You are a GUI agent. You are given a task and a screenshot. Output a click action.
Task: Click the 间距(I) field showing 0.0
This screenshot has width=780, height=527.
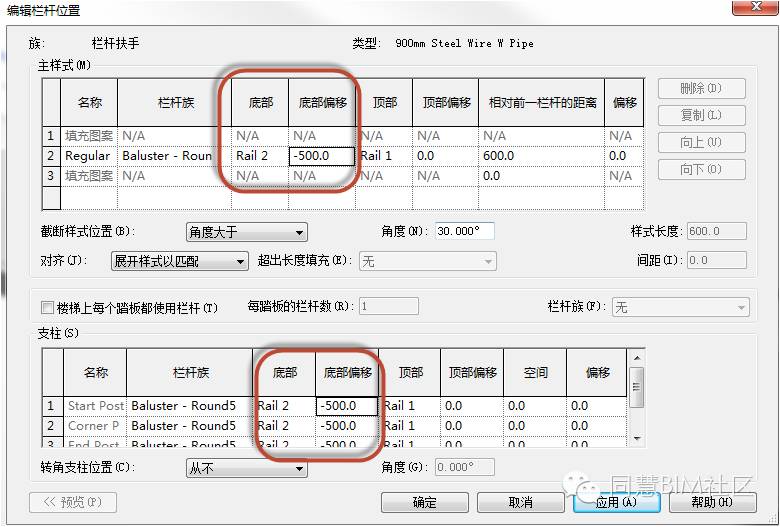717,260
